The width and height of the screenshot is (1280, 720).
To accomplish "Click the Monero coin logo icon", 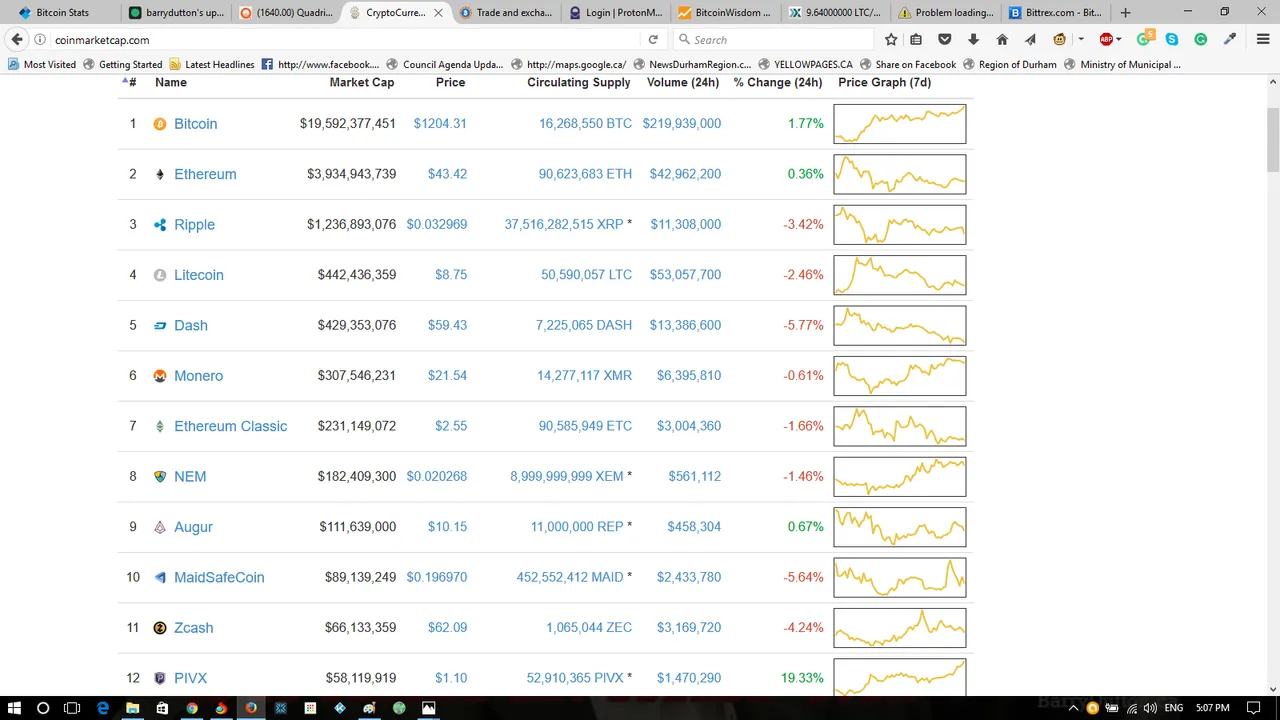I will tap(160, 376).
